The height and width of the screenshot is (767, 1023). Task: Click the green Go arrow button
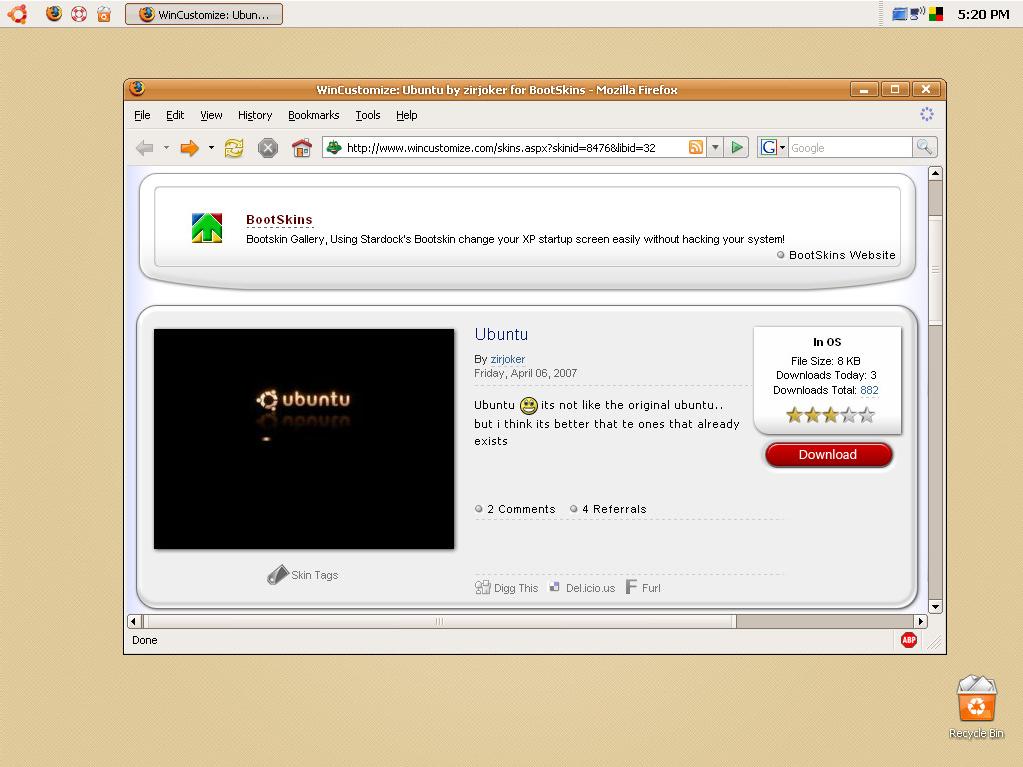click(x=737, y=147)
